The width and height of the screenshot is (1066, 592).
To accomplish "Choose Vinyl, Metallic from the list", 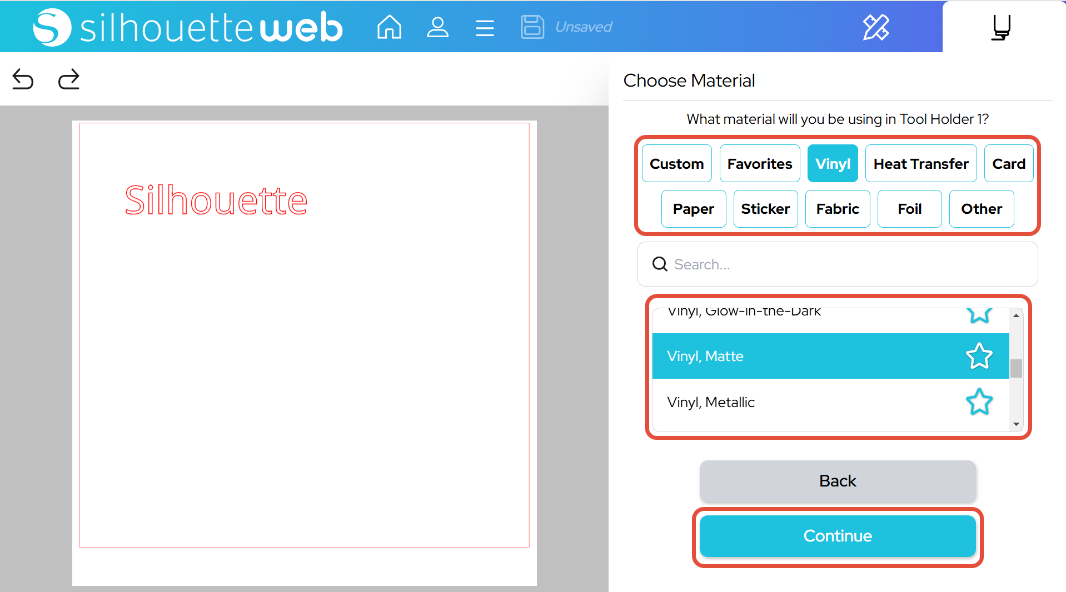I will [830, 402].
